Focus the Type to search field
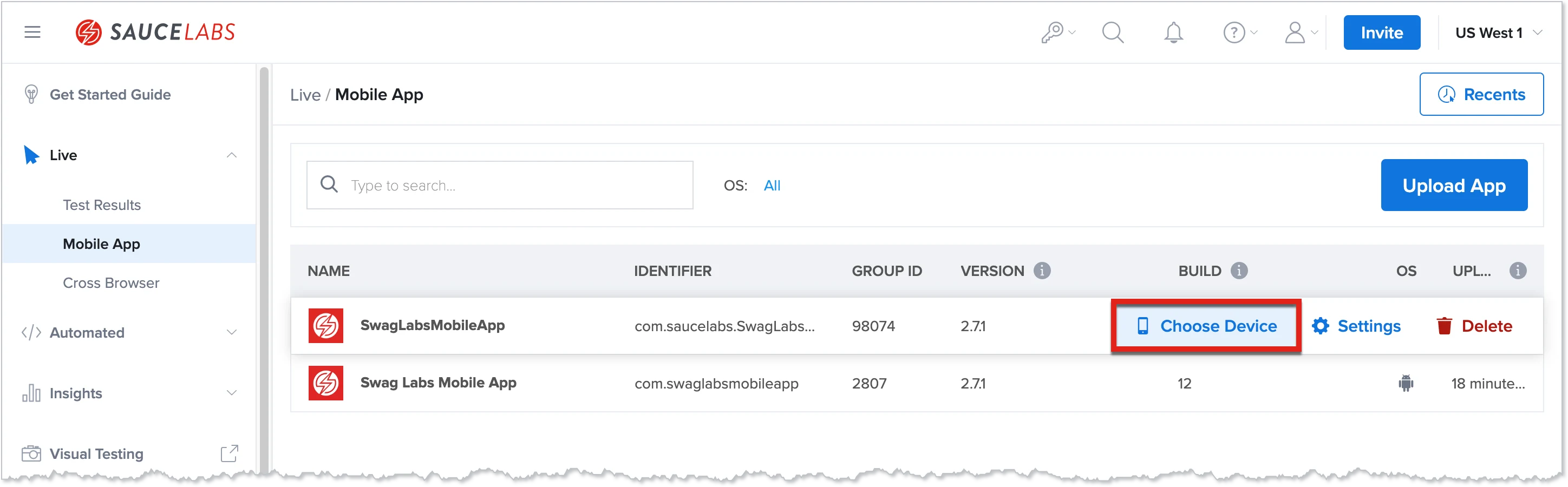The image size is (1568, 487). [x=500, y=185]
